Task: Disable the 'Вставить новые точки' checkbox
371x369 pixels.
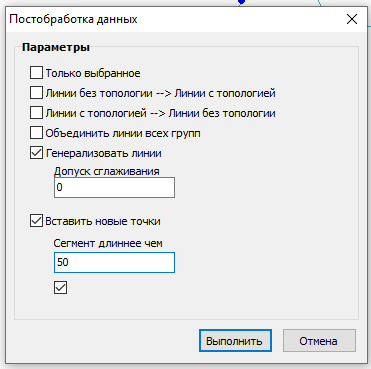Action: point(36,221)
